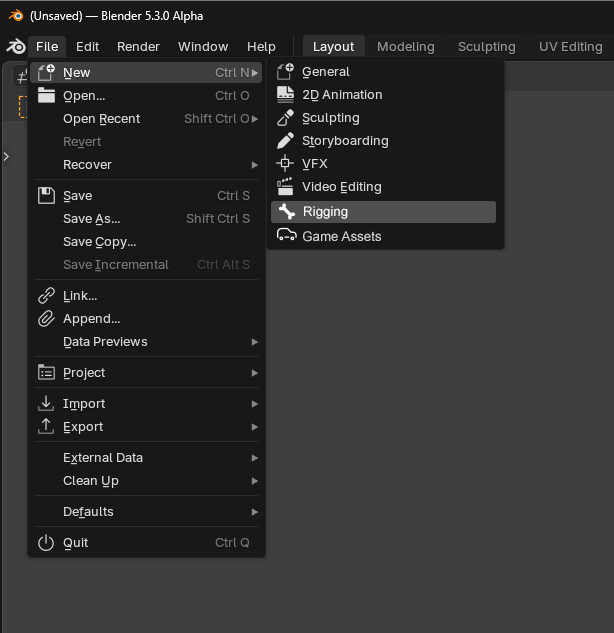Click the Blender icon in title bar
Screen dimensions: 614x633
point(16,16)
